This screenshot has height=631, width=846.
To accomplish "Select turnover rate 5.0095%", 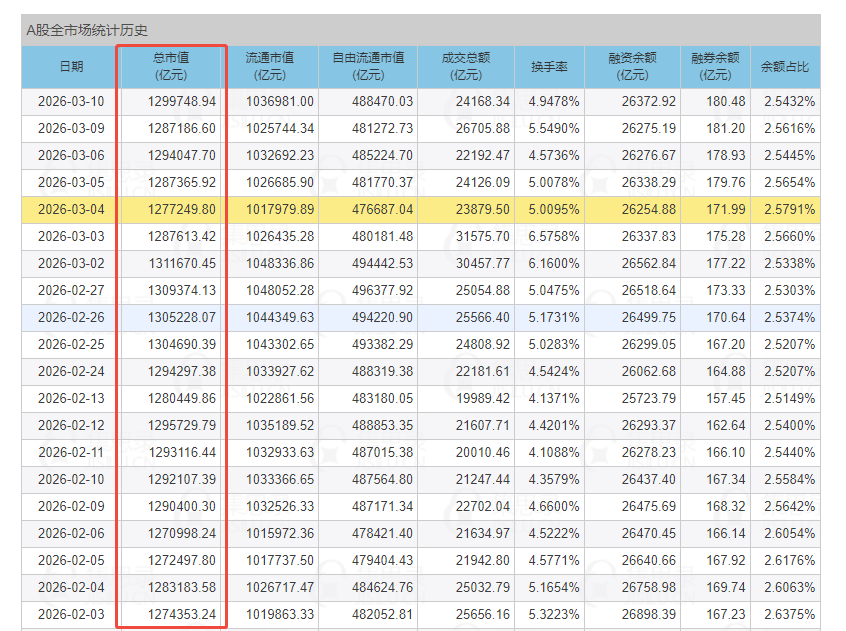I will tap(554, 209).
